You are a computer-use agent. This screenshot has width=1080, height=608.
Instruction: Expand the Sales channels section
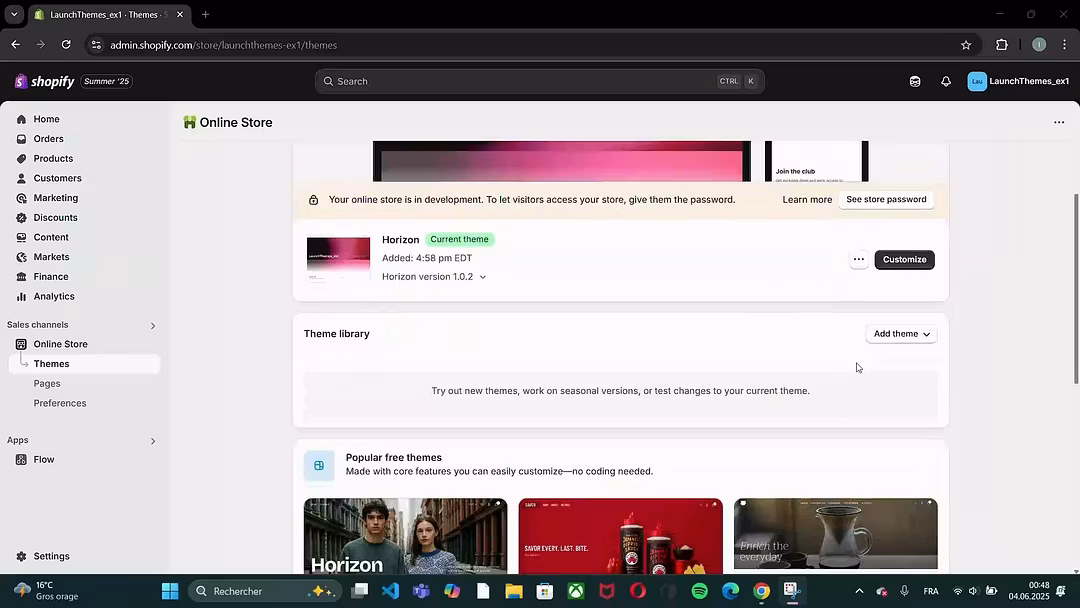pyautogui.click(x=153, y=325)
